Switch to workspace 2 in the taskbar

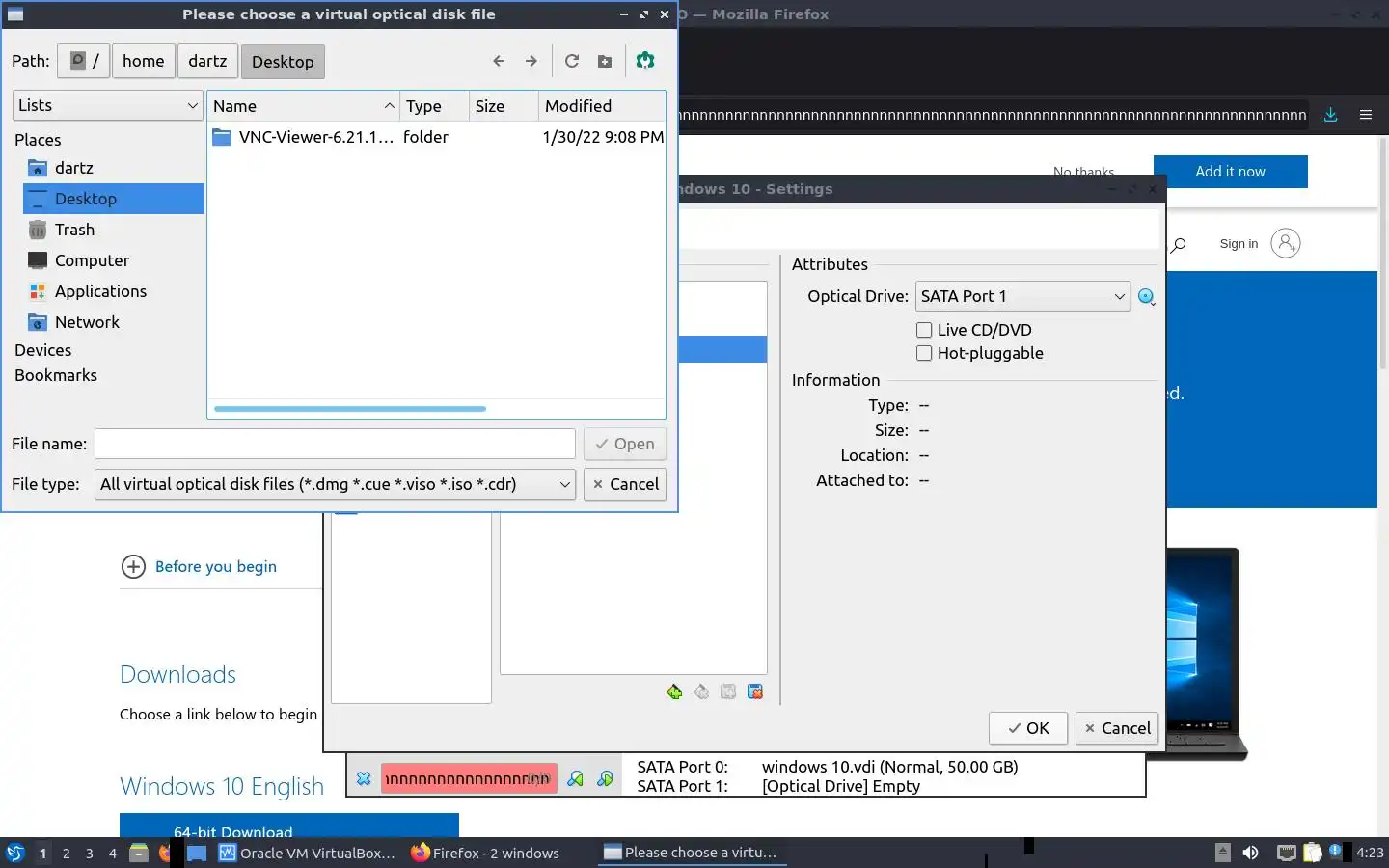tap(66, 853)
